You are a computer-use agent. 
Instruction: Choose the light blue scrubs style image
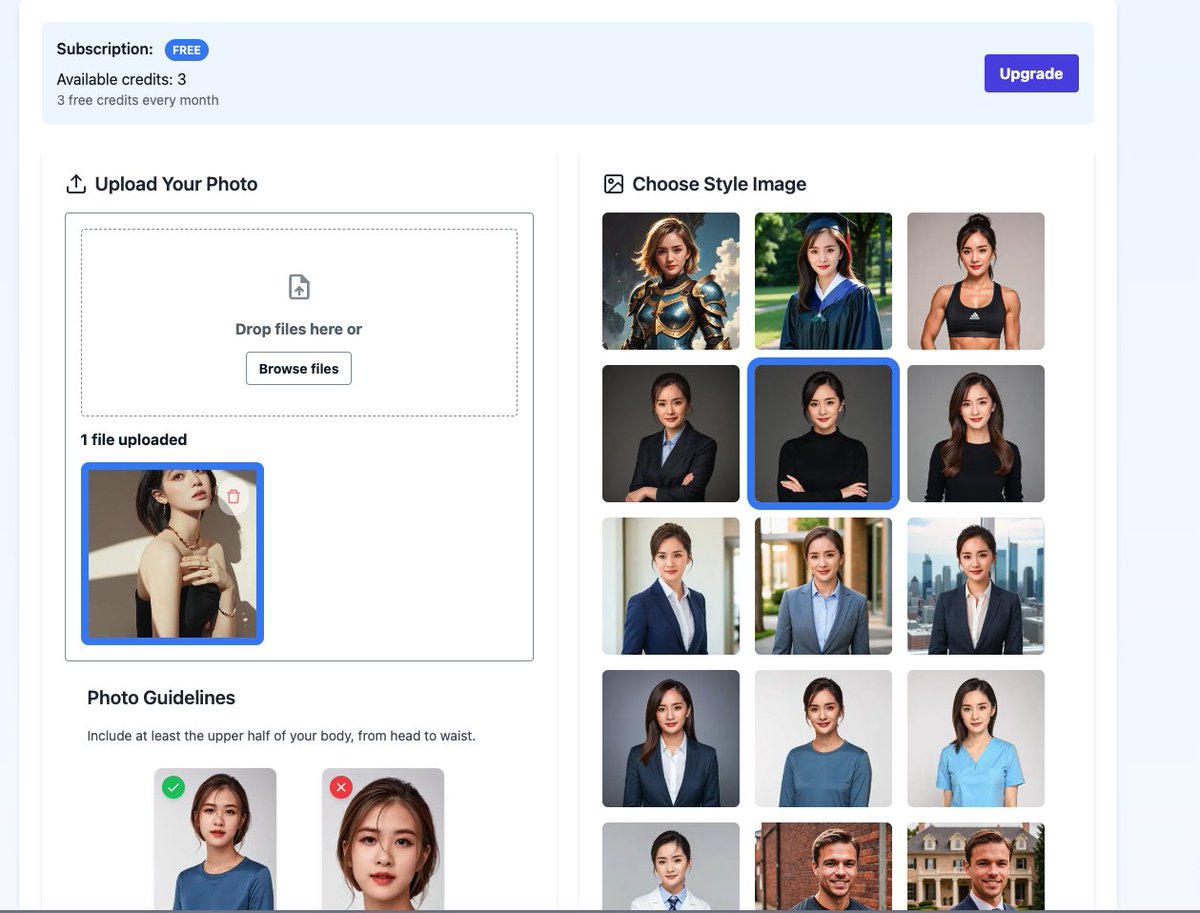(976, 738)
